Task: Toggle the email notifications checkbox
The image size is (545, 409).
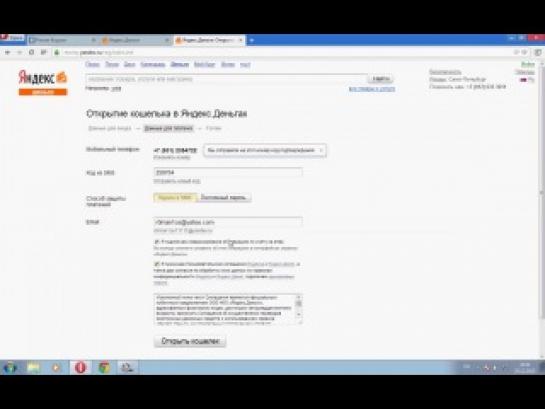Action: tap(157, 242)
